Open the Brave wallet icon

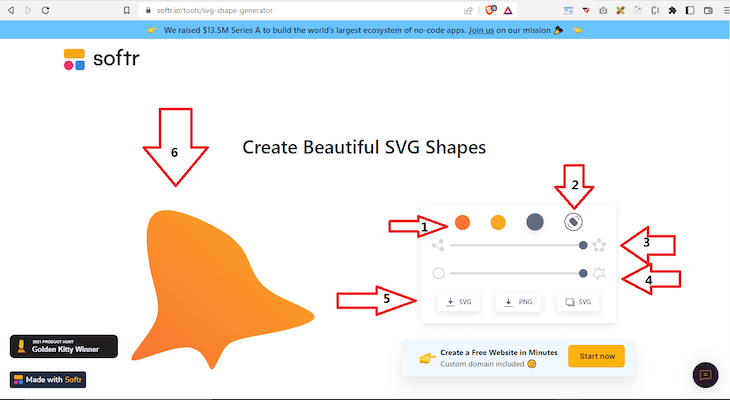[708, 10]
